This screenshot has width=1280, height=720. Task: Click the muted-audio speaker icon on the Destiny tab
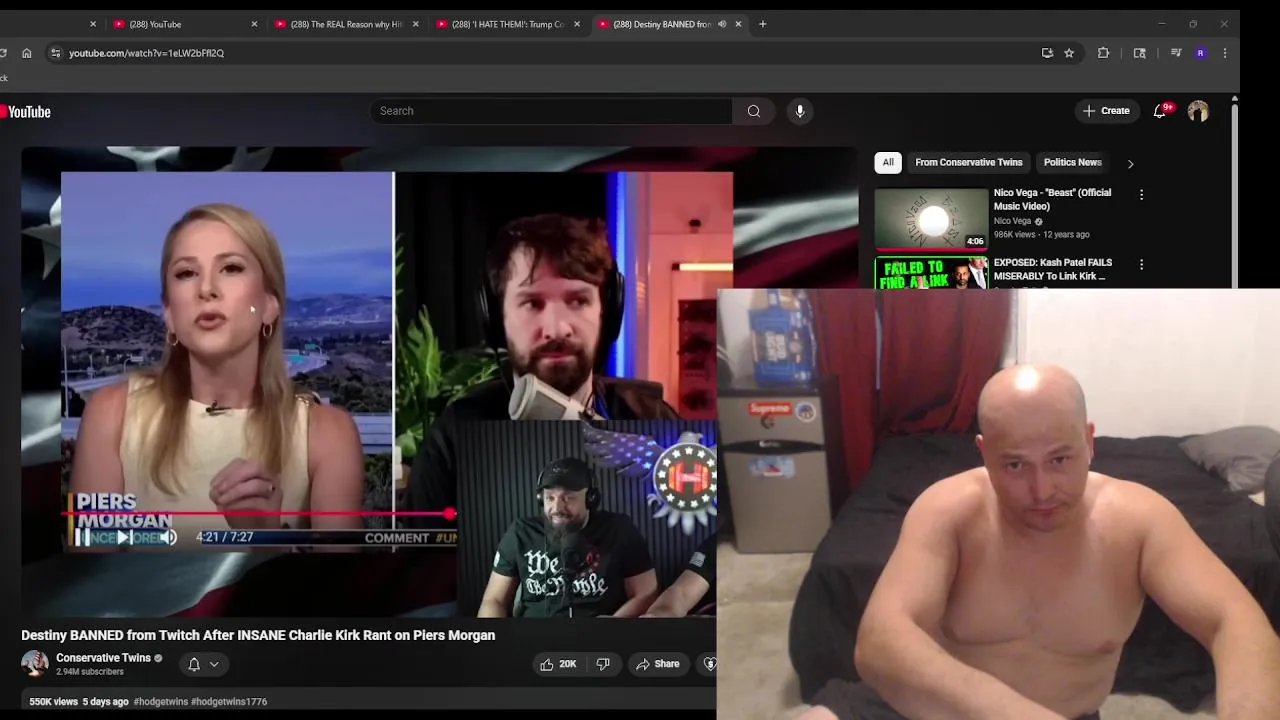tap(722, 24)
